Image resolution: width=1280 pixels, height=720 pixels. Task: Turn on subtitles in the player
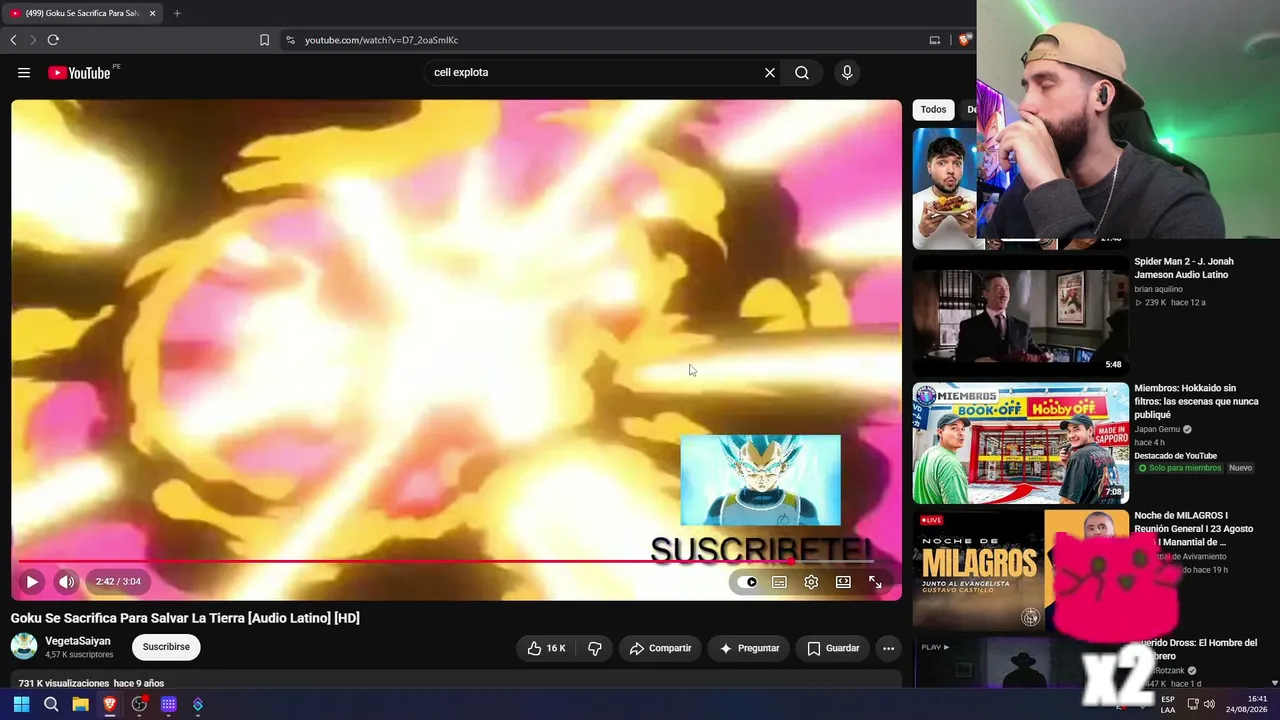point(779,582)
